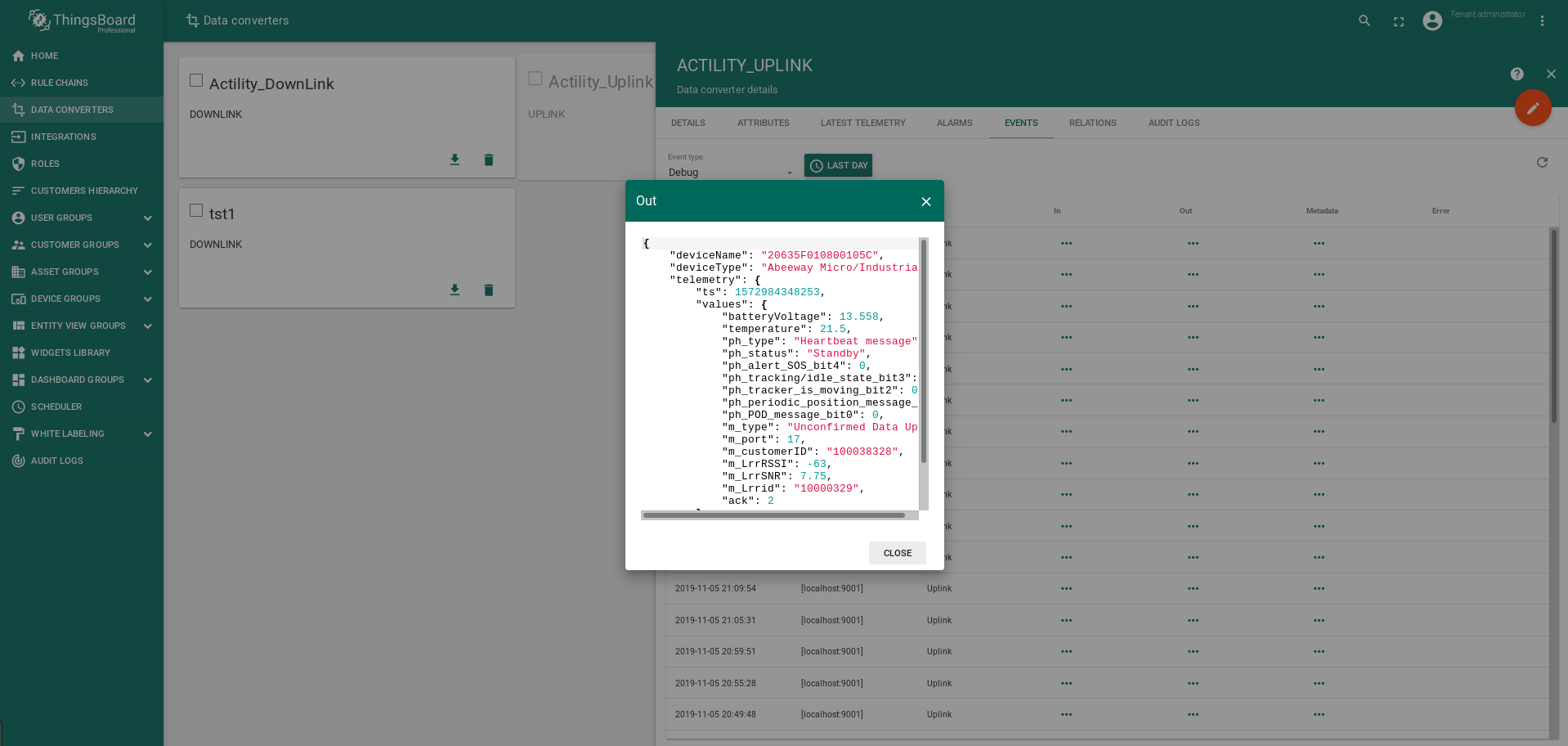Click the orange edit pencil button
The width and height of the screenshot is (1568, 746).
(1533, 108)
